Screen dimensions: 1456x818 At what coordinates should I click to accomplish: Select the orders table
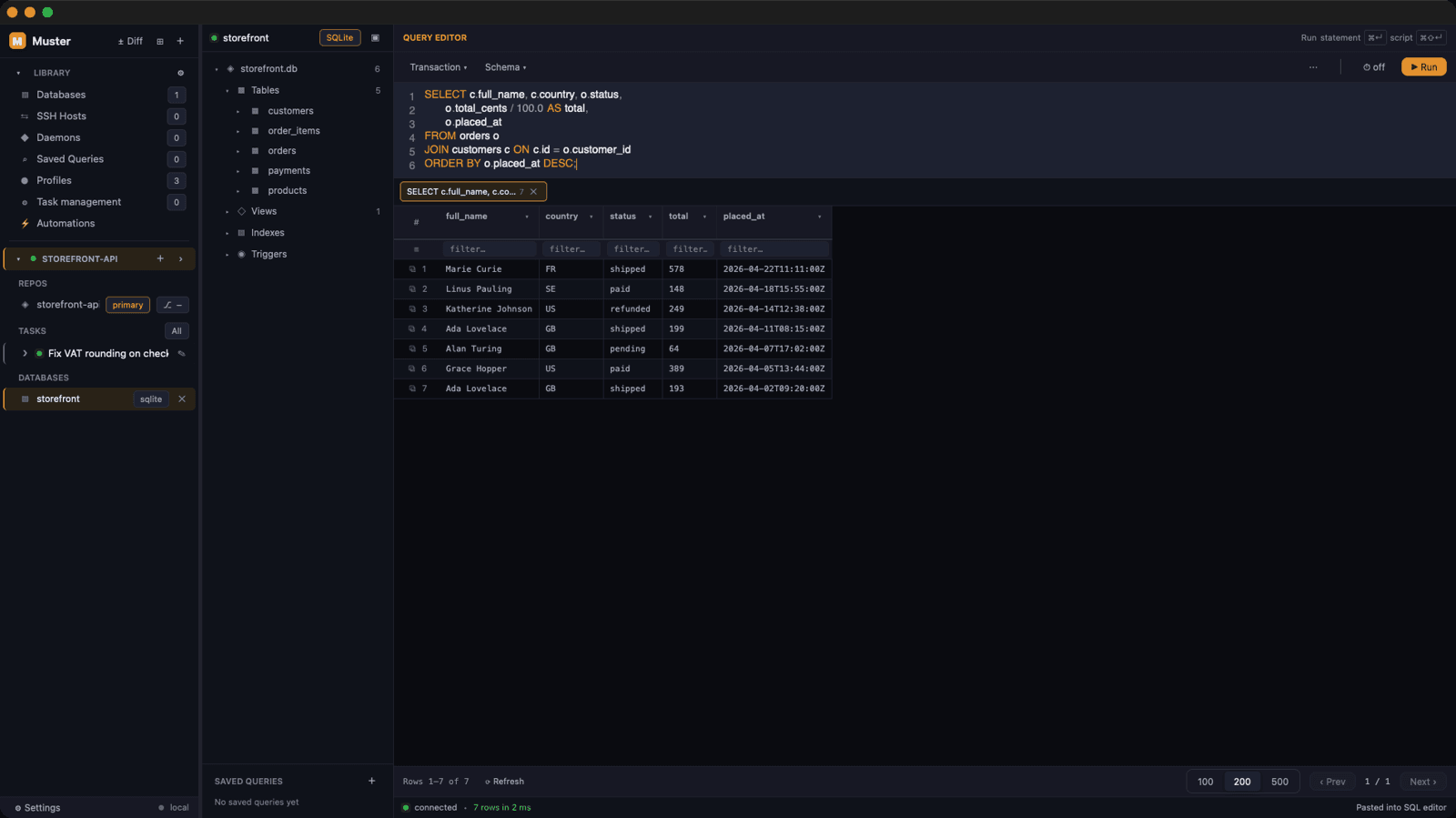click(x=281, y=151)
